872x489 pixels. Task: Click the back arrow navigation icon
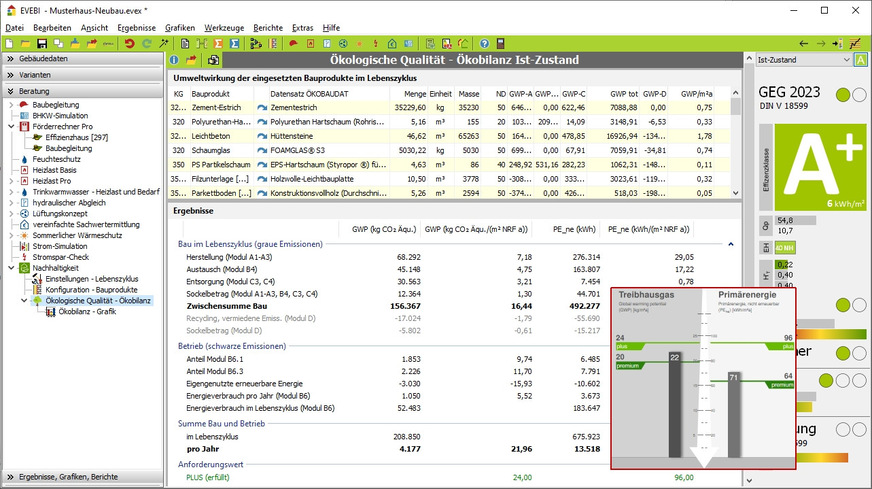point(806,44)
